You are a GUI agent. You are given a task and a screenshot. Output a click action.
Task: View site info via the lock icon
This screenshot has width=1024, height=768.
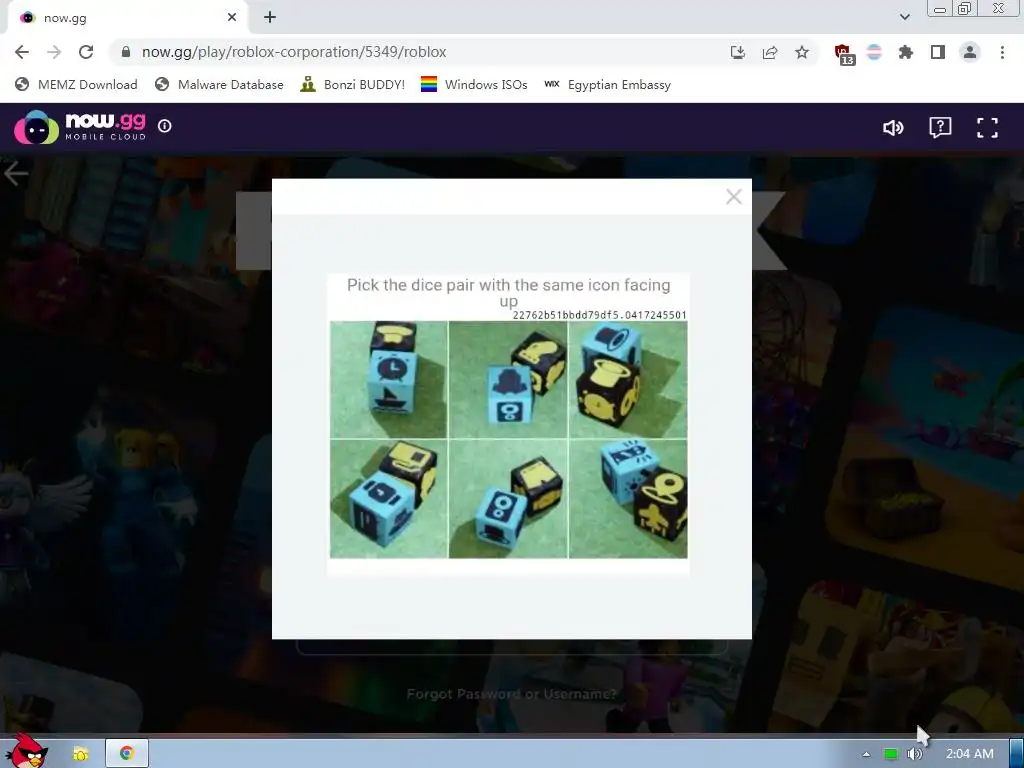(x=126, y=52)
